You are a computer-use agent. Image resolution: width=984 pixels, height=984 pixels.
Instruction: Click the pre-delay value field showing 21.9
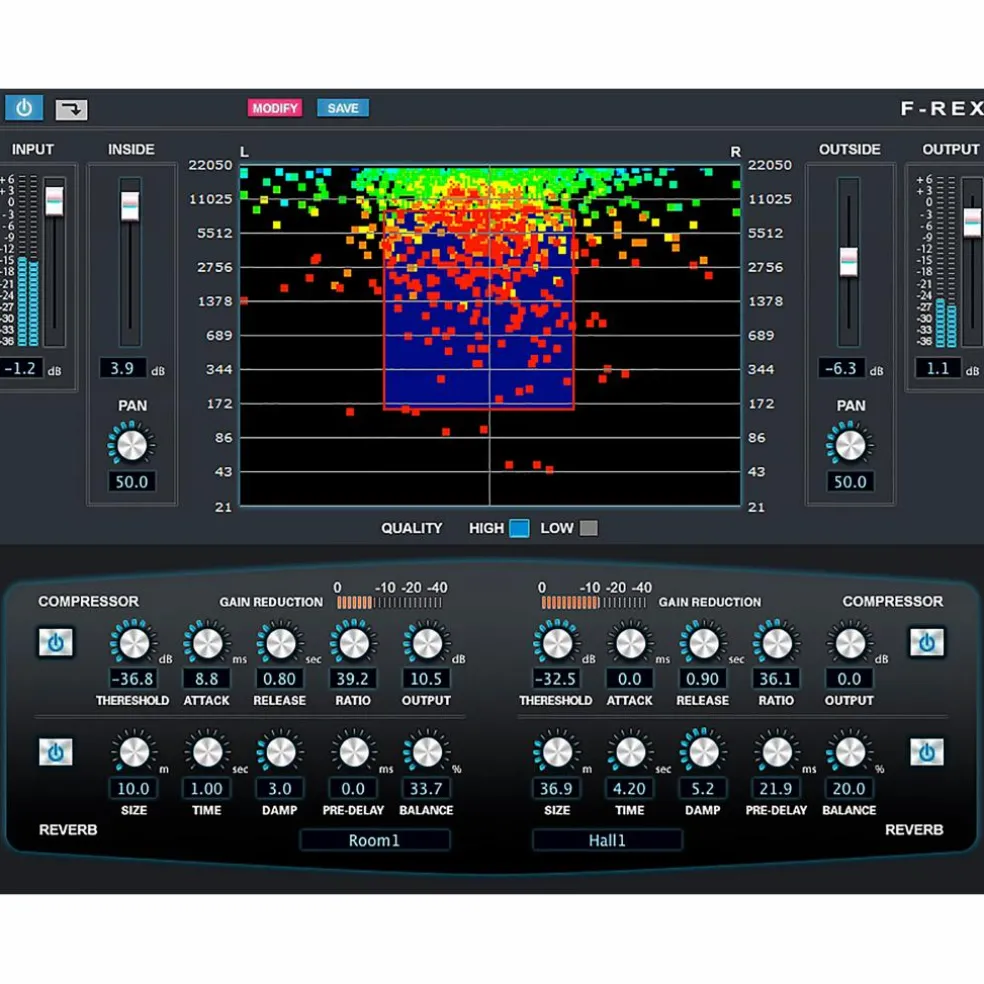click(776, 789)
